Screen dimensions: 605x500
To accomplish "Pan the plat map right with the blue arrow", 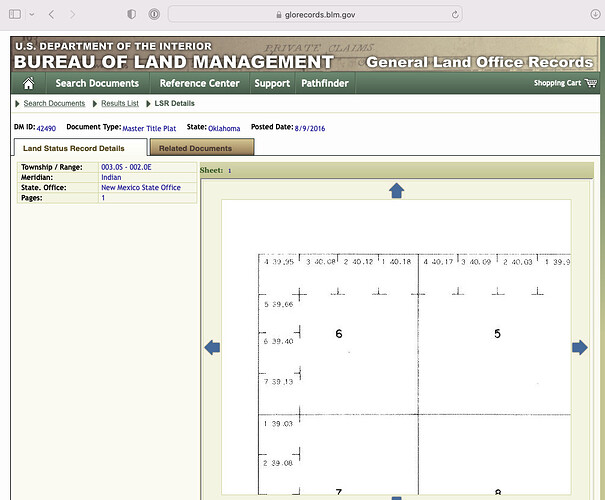I will tap(580, 348).
